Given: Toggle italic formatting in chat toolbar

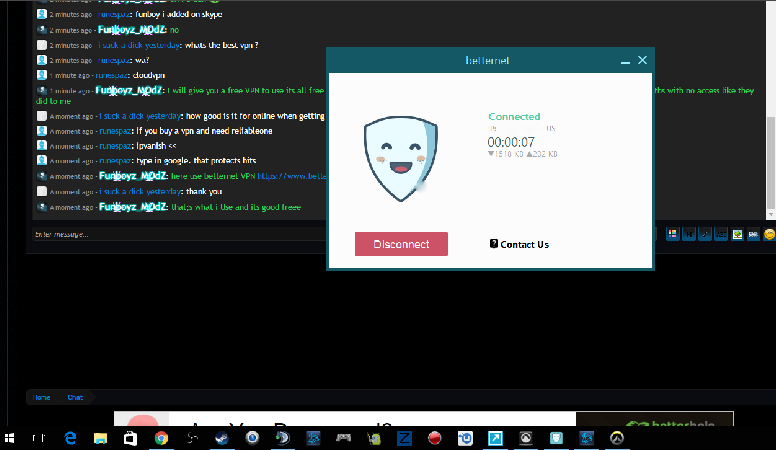Looking at the screenshot, I should (705, 234).
